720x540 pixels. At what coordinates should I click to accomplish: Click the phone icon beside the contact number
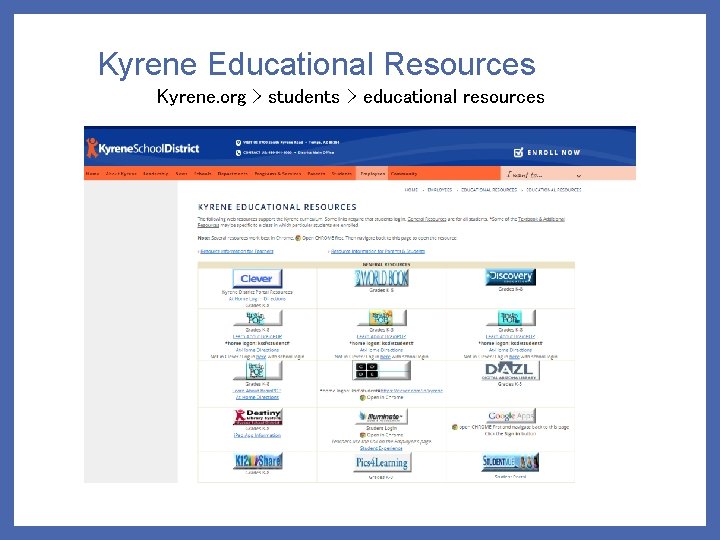pyautogui.click(x=238, y=152)
